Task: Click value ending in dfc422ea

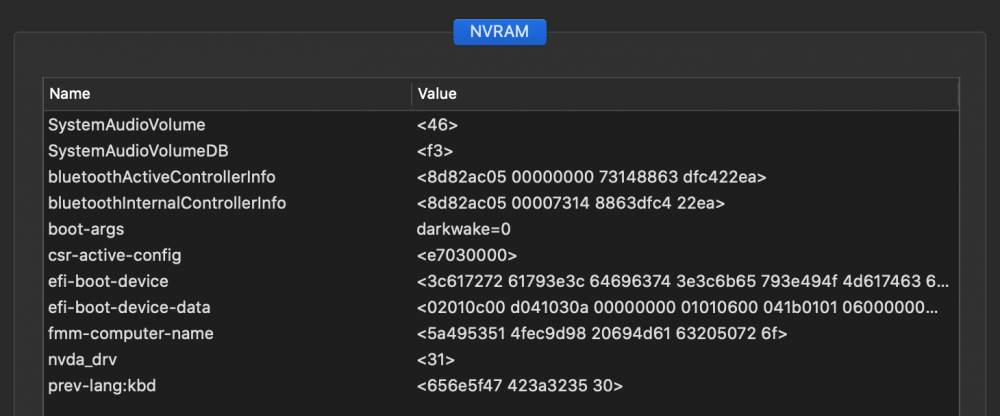Action: tap(591, 177)
